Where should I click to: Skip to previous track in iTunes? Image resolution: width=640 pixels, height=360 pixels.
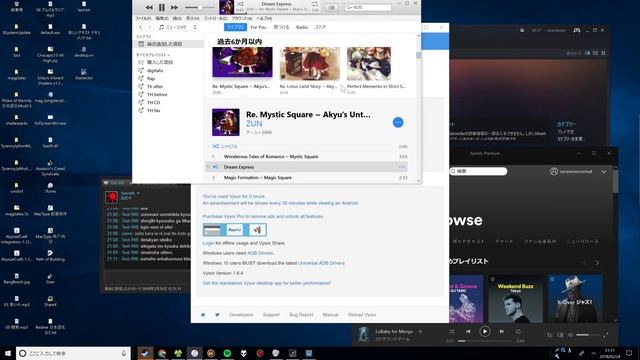point(149,7)
